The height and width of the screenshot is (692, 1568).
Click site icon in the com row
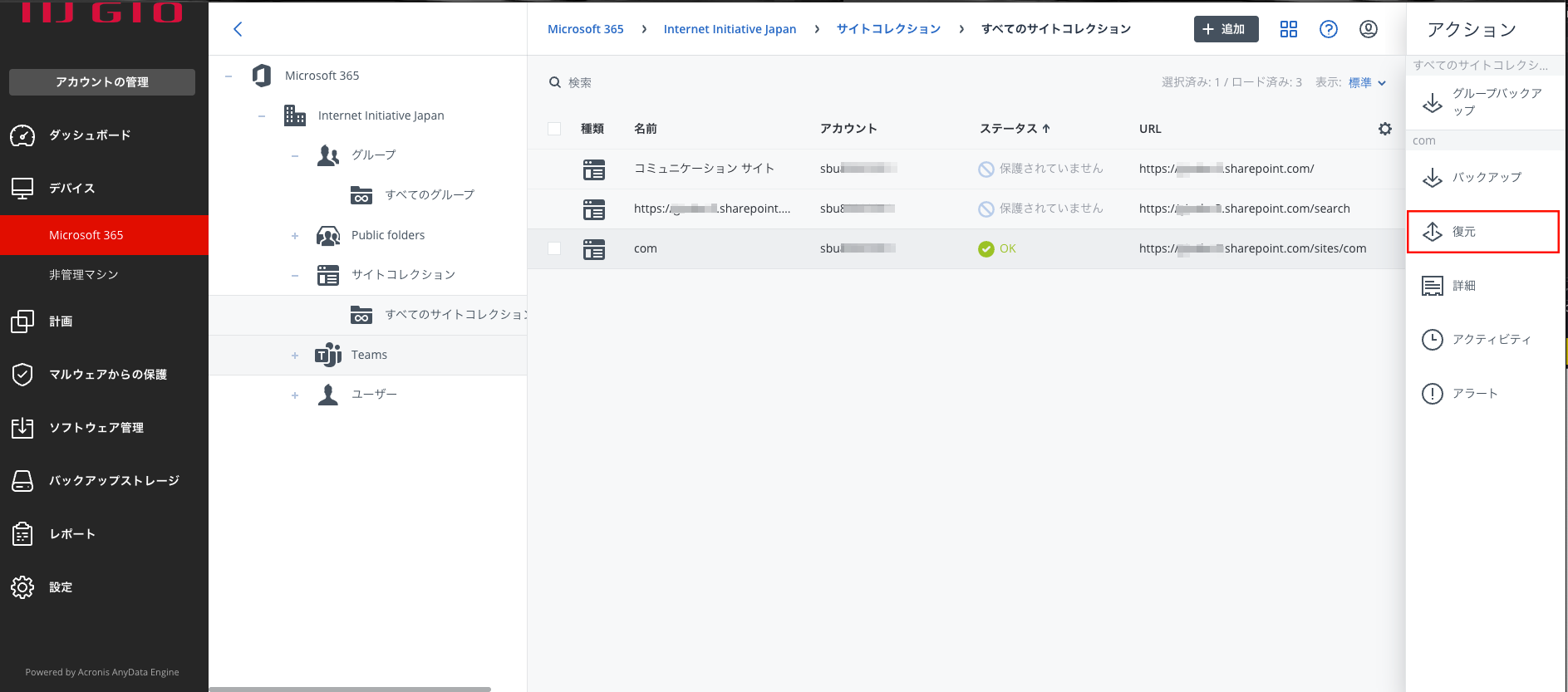click(594, 249)
